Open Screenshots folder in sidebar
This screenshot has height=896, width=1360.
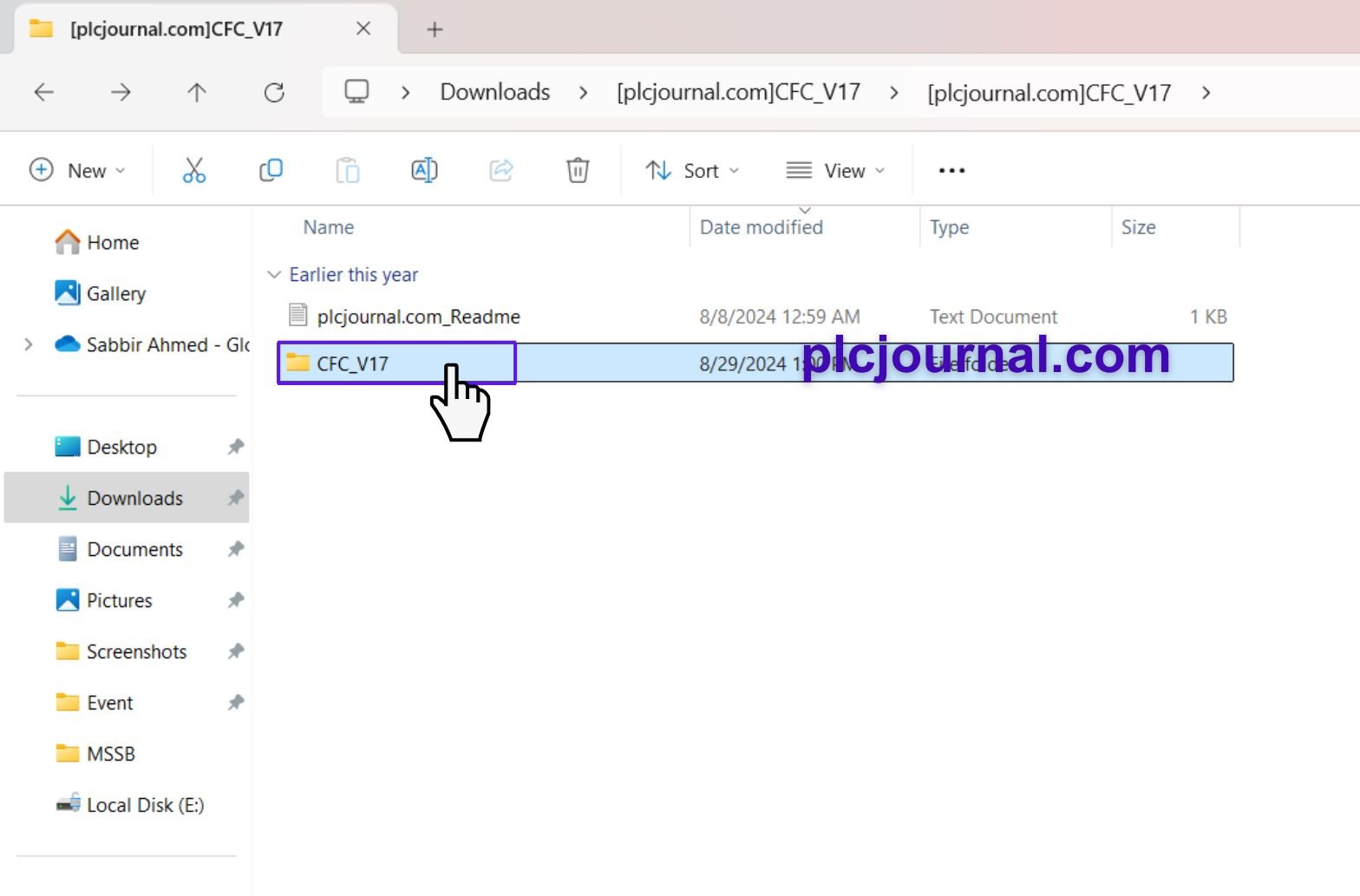tap(121, 651)
